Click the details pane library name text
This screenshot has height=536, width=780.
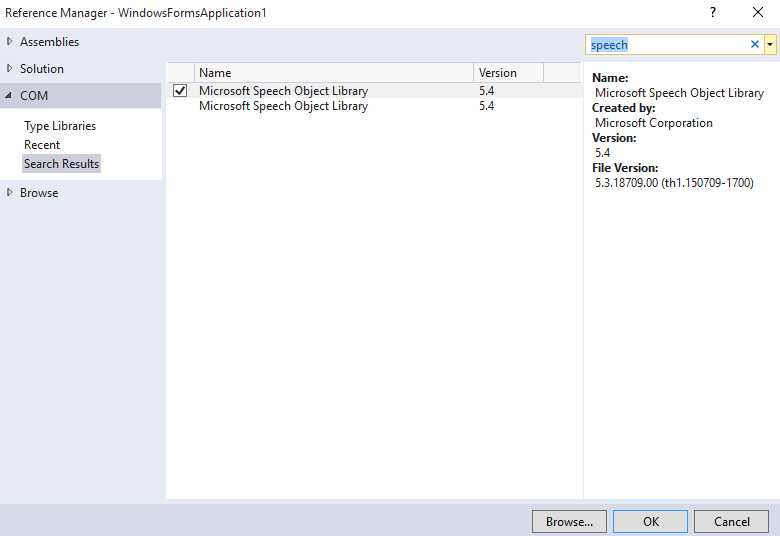679,93
